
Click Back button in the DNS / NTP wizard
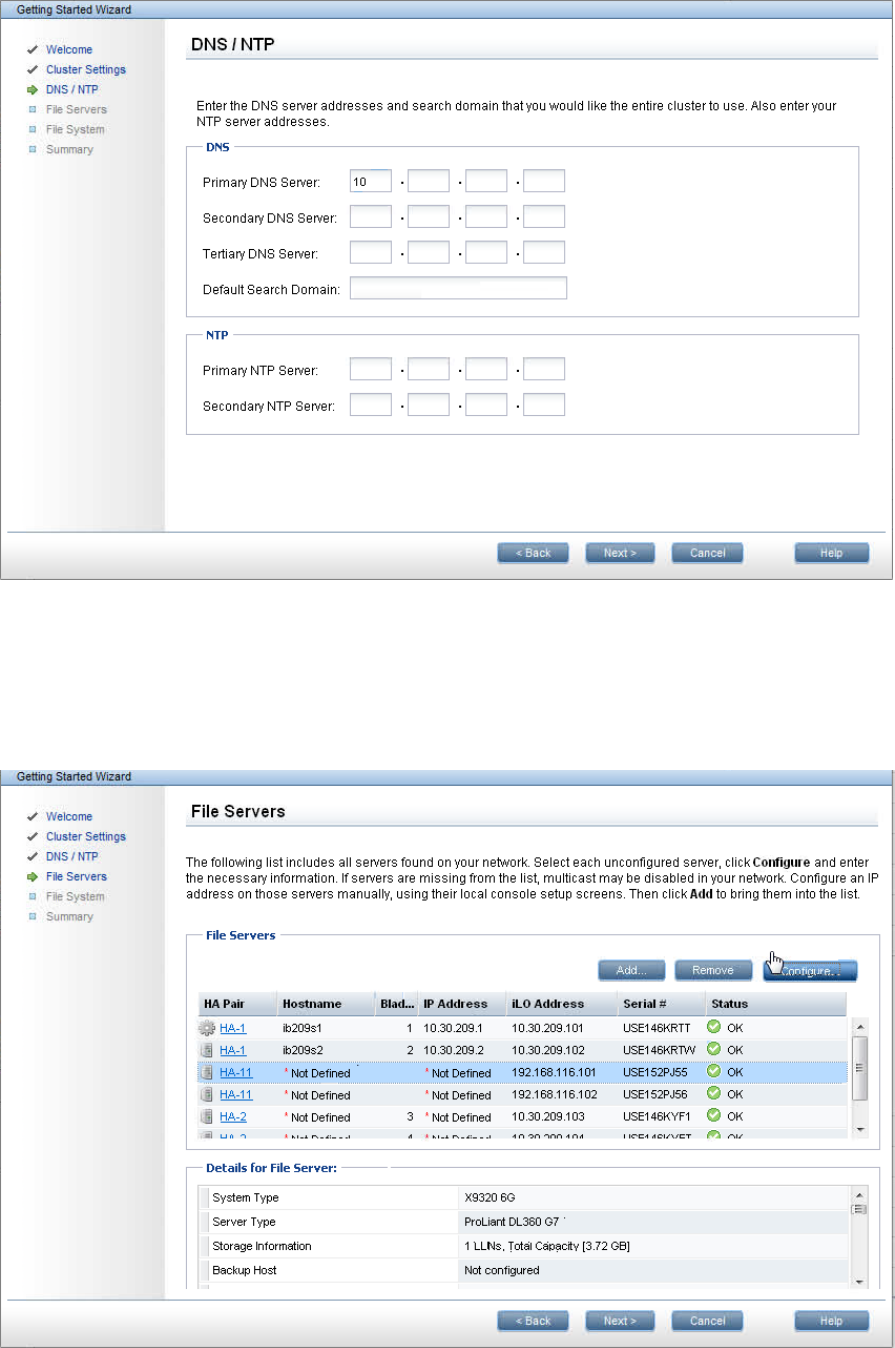(x=533, y=553)
